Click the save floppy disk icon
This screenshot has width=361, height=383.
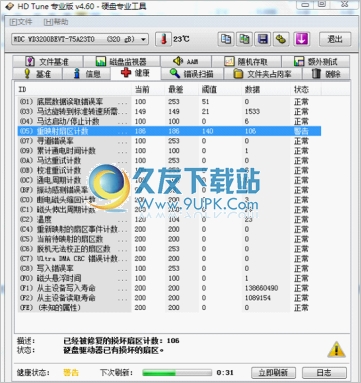tap(263, 39)
